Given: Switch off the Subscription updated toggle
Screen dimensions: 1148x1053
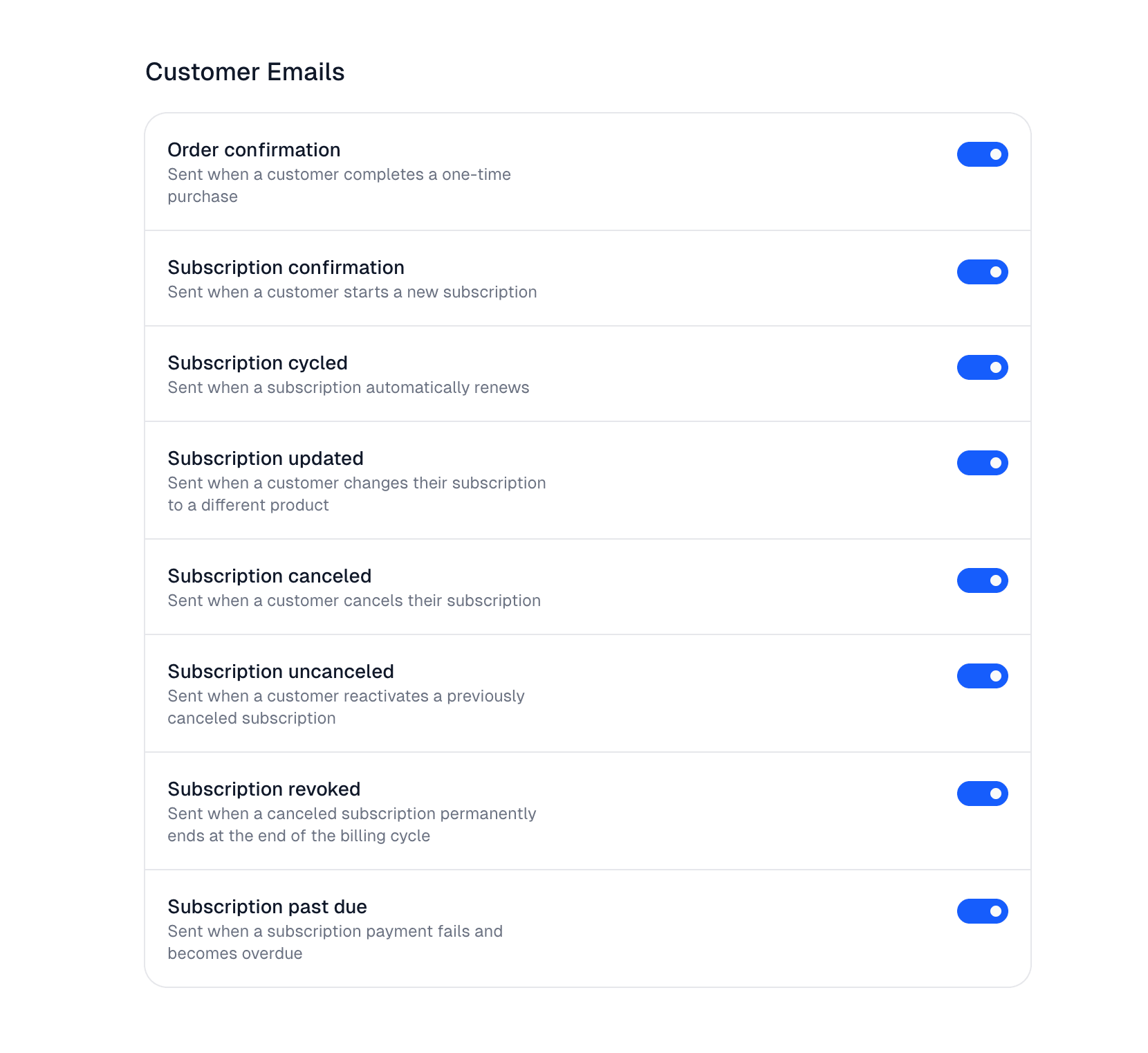Looking at the screenshot, I should [982, 463].
